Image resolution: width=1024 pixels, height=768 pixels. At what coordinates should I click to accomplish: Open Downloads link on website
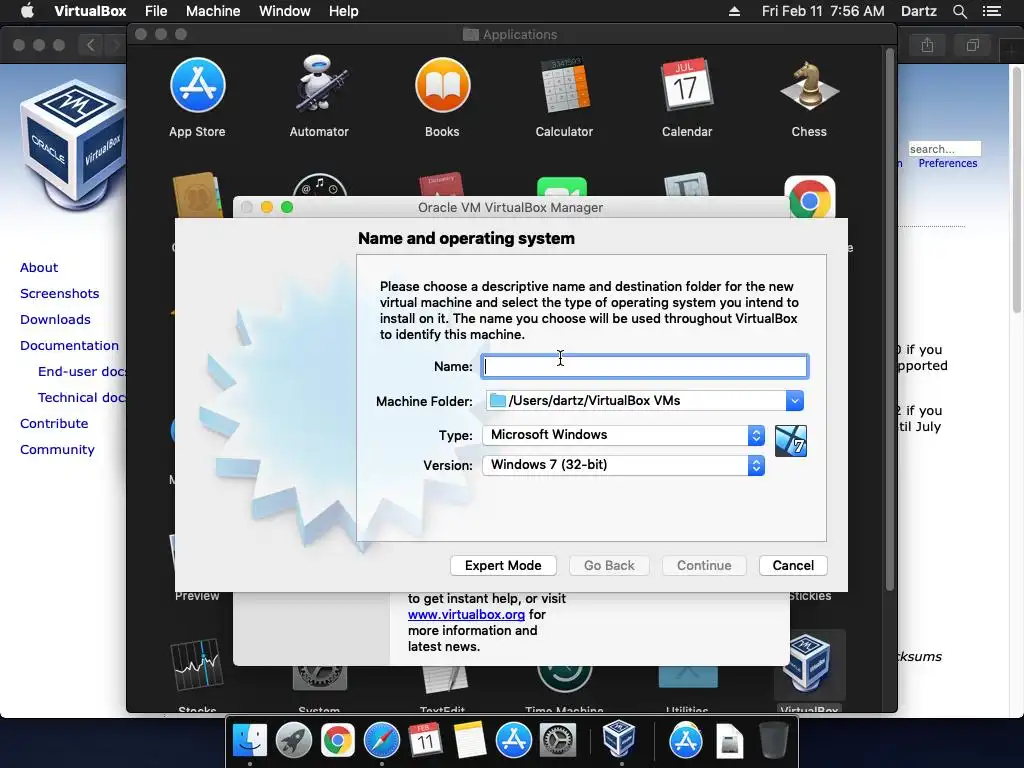pyautogui.click(x=56, y=319)
